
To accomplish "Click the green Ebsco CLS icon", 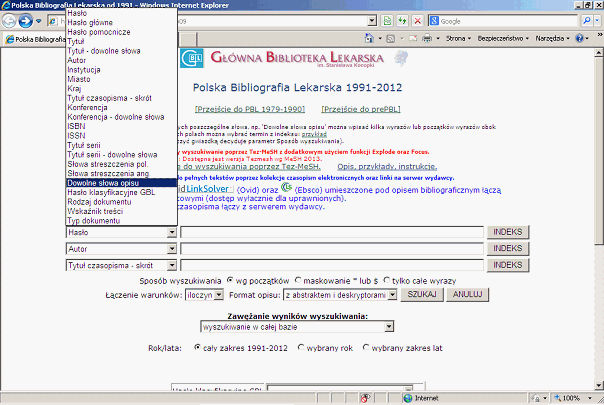I will pyautogui.click(x=286, y=188).
